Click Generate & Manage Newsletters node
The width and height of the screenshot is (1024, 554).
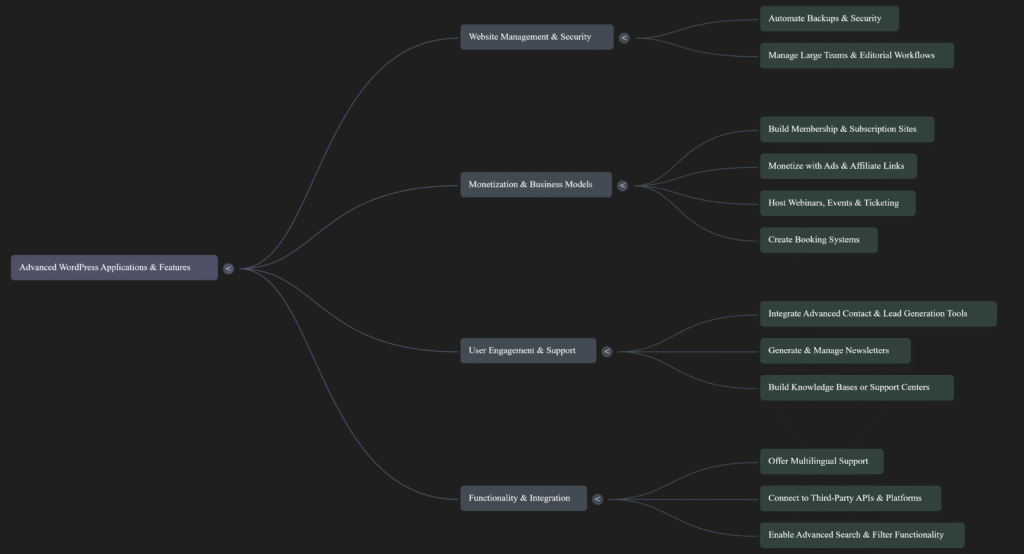coord(835,351)
